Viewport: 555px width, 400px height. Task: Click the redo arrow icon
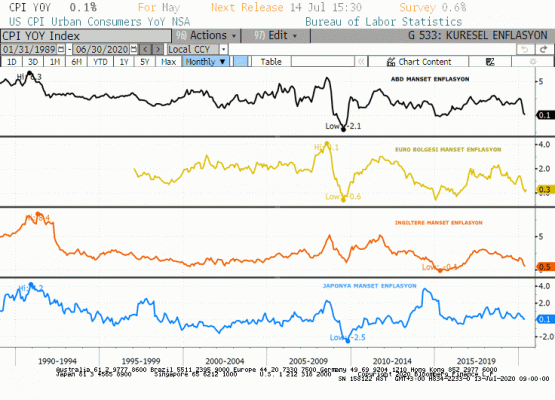[x=544, y=50]
